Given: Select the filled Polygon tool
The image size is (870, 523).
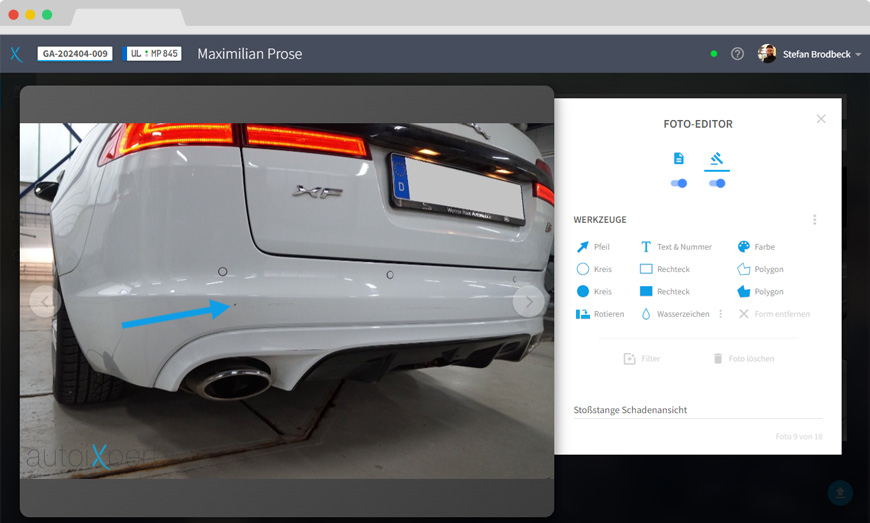Looking at the screenshot, I should click(x=760, y=291).
